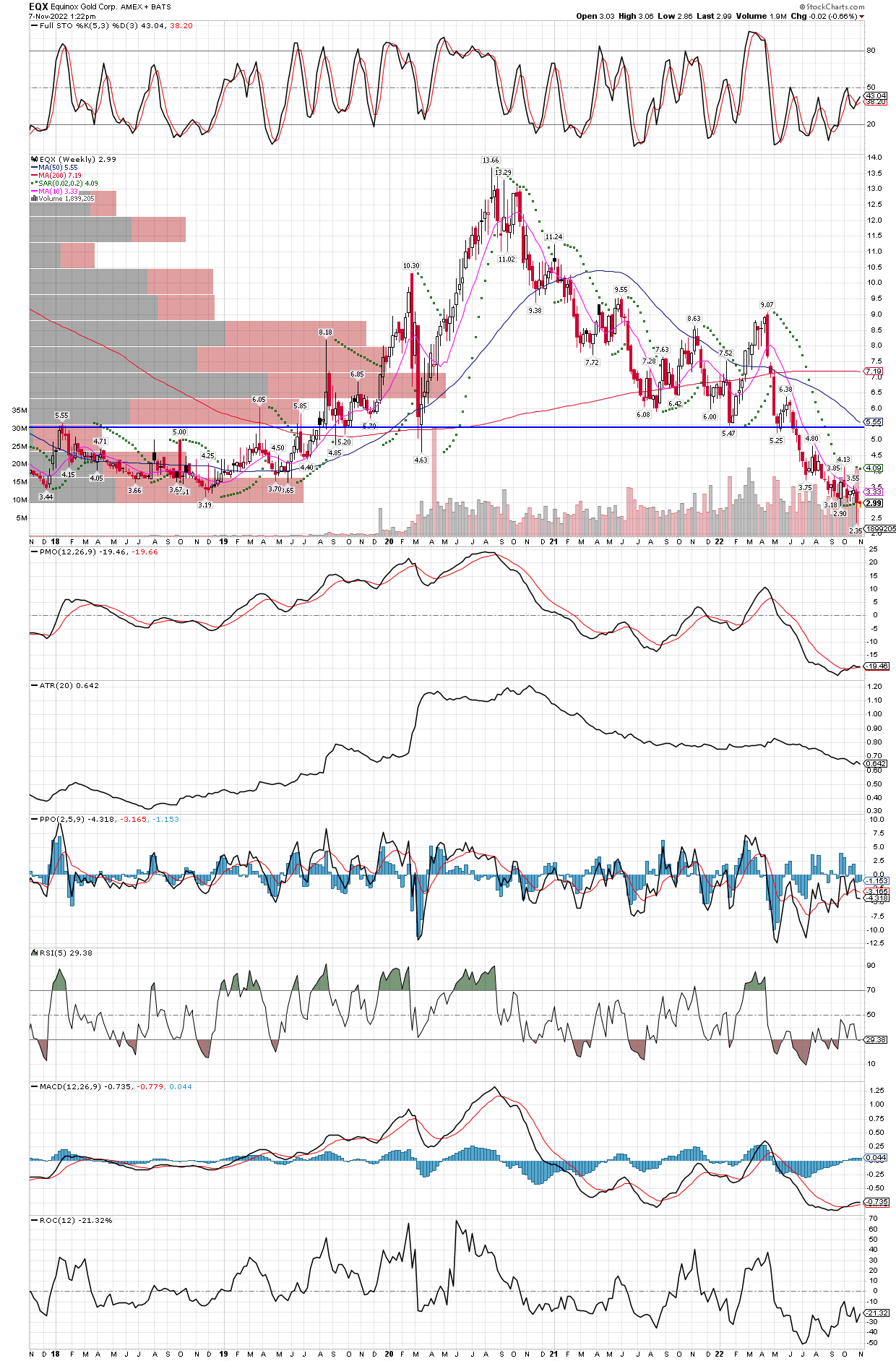Click the red MA(200) legend line marker
The image size is (896, 1361).
(x=34, y=176)
